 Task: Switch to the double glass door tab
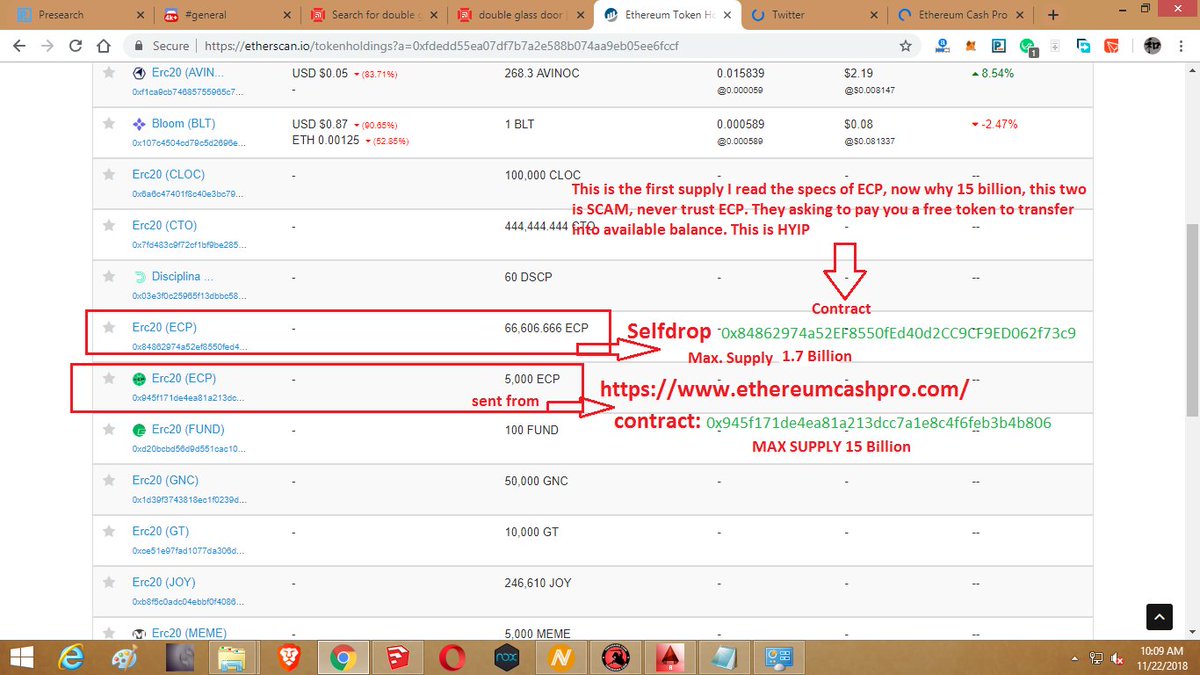pyautogui.click(x=517, y=15)
